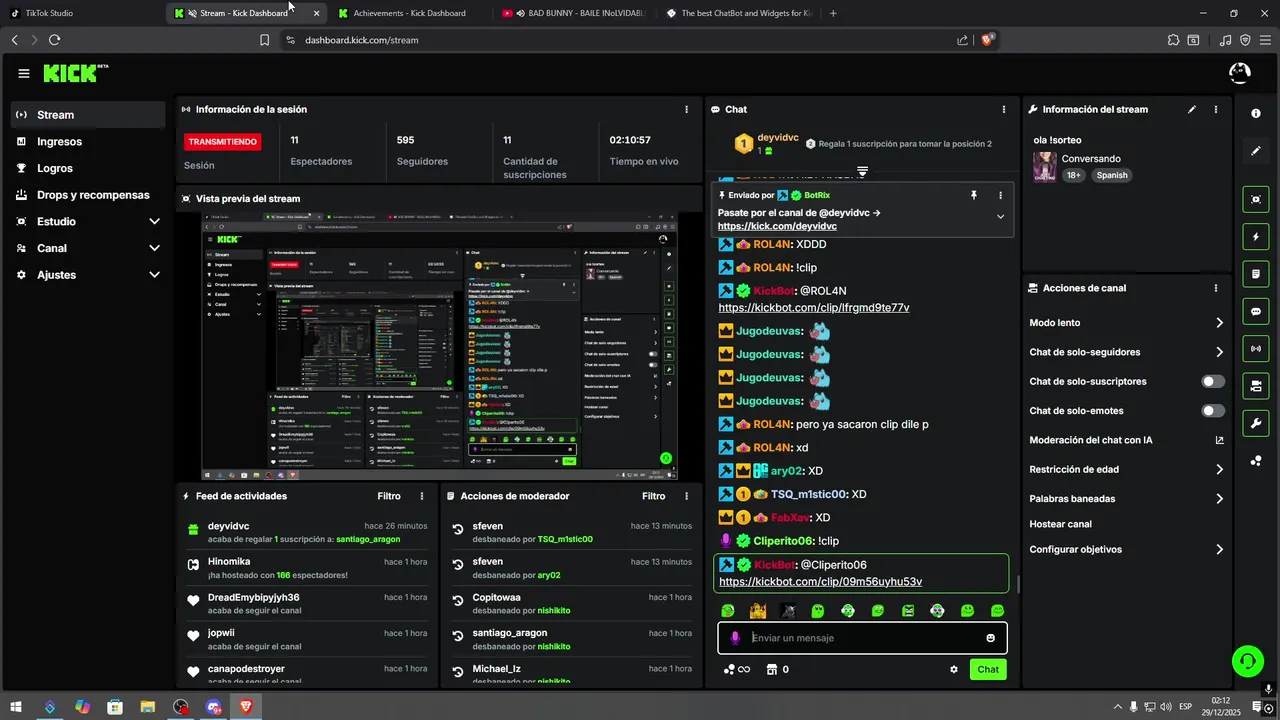The height and width of the screenshot is (720, 1280).
Task: Click the three-dots cluster icon in sidebar
Action: tap(1256, 461)
